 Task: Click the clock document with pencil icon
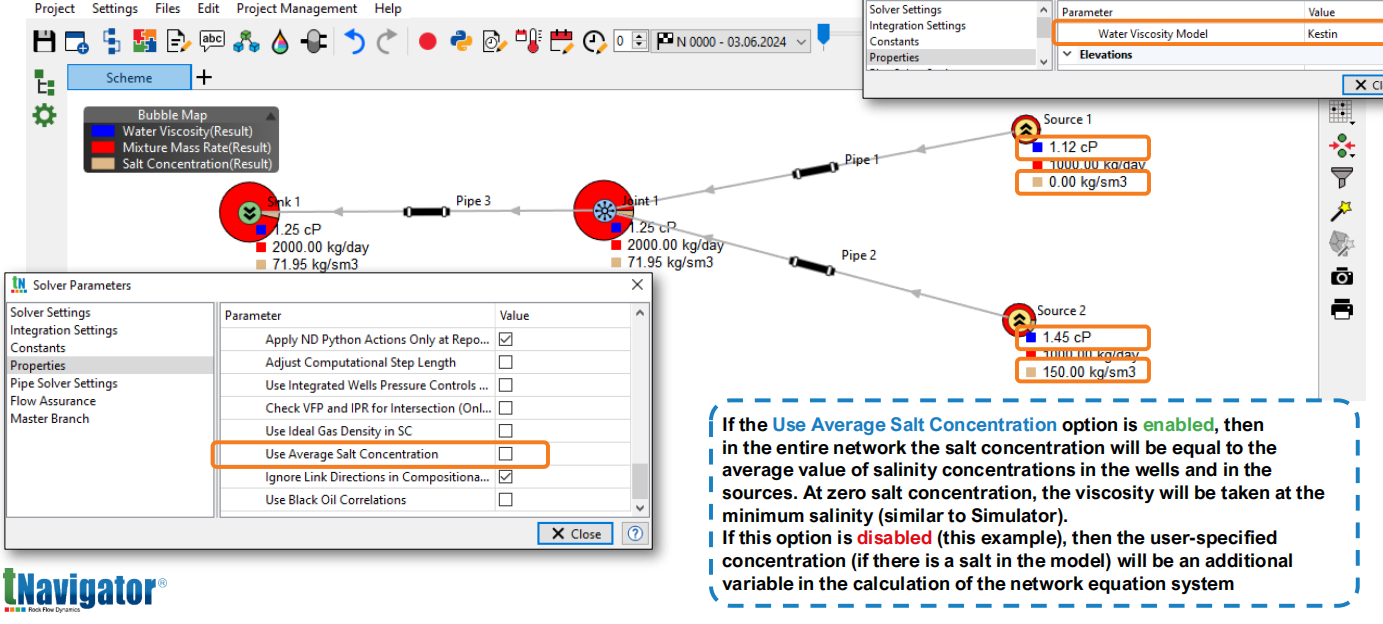[x=494, y=41]
